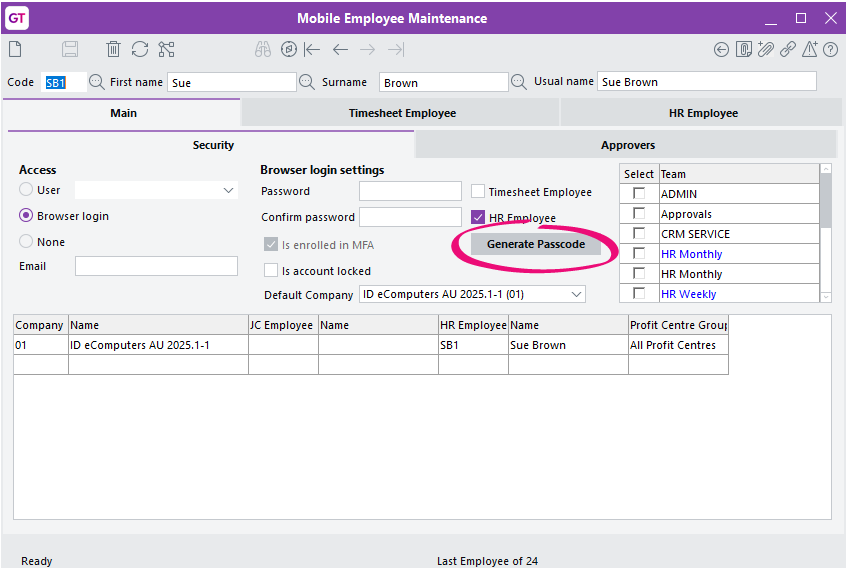Click into the Usual name field
The height and width of the screenshot is (569, 847).
[x=707, y=82]
